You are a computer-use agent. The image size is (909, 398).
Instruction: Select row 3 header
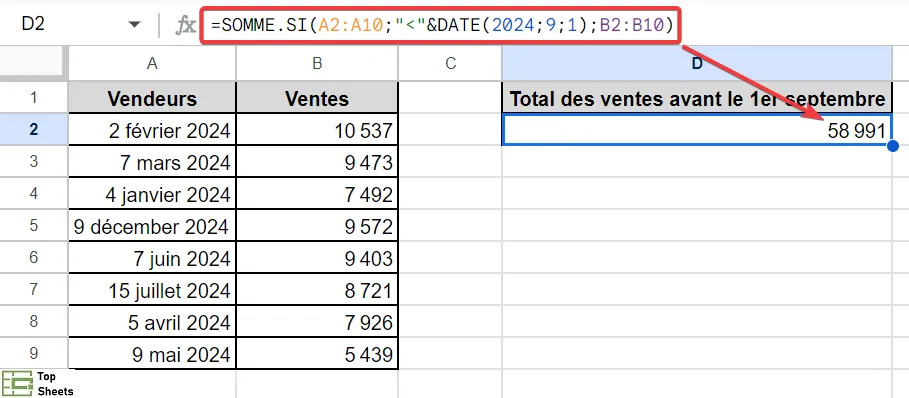[x=34, y=161]
